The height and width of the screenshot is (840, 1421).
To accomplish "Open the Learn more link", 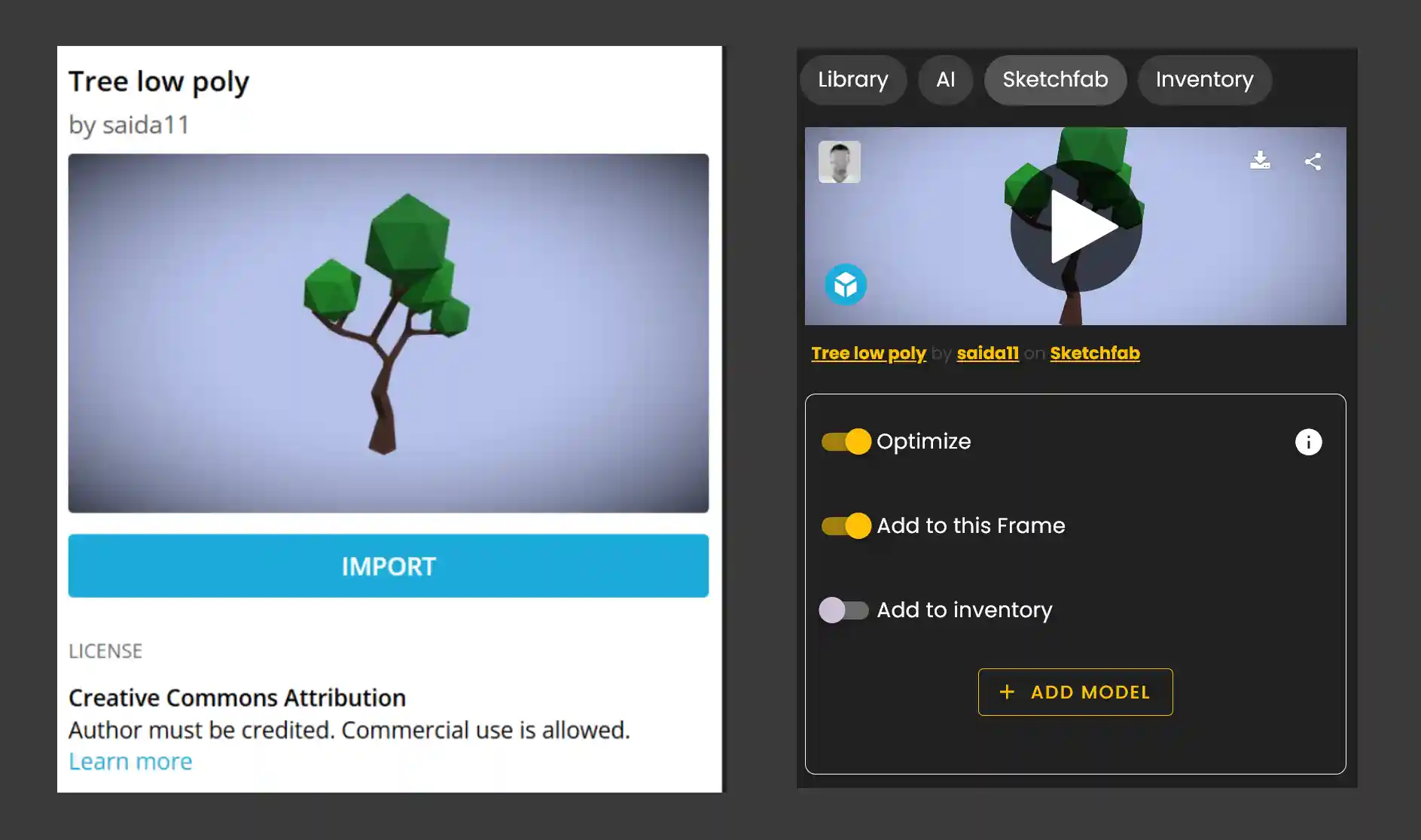I will pyautogui.click(x=130, y=761).
